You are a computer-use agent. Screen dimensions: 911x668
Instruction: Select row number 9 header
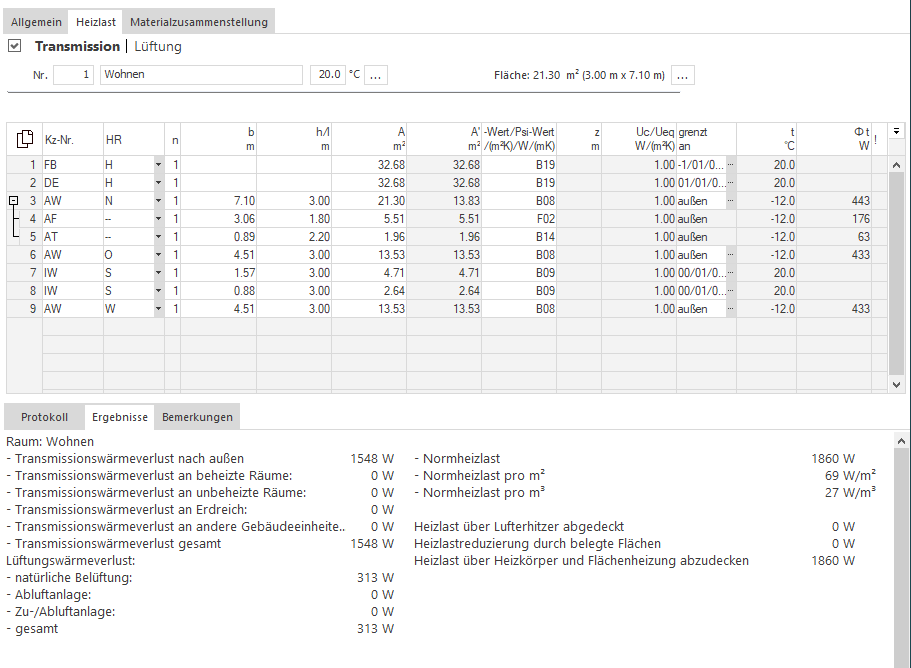click(25, 309)
